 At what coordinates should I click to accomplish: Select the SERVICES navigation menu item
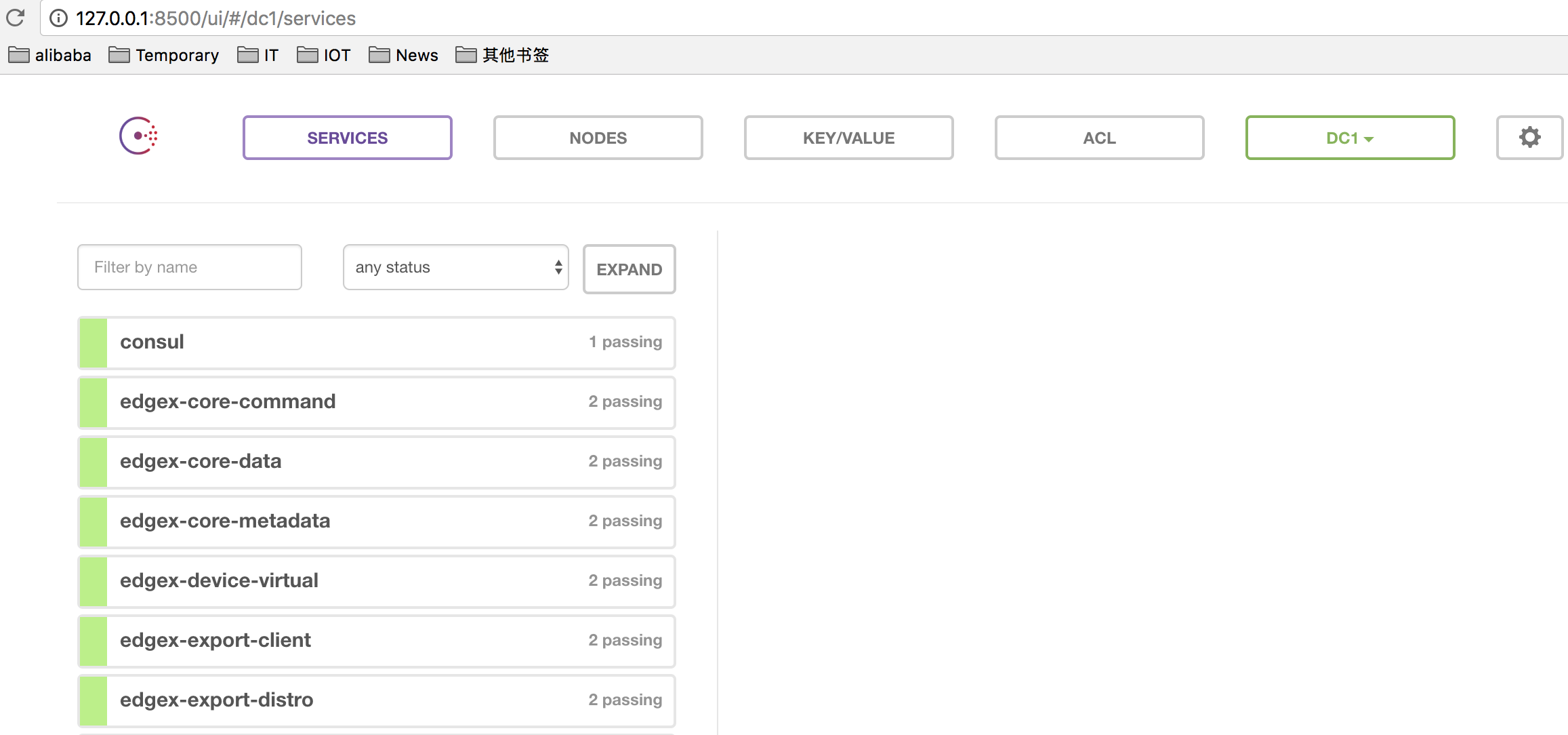[x=347, y=137]
